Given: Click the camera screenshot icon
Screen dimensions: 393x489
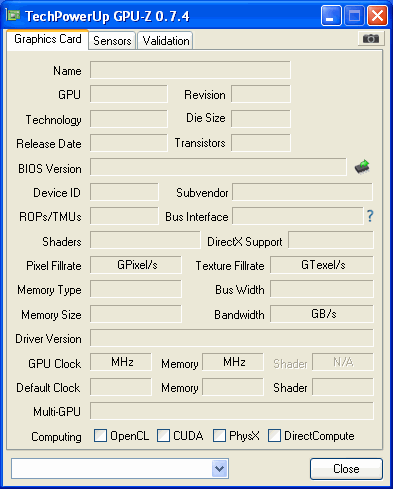Looking at the screenshot, I should pyautogui.click(x=371, y=39).
